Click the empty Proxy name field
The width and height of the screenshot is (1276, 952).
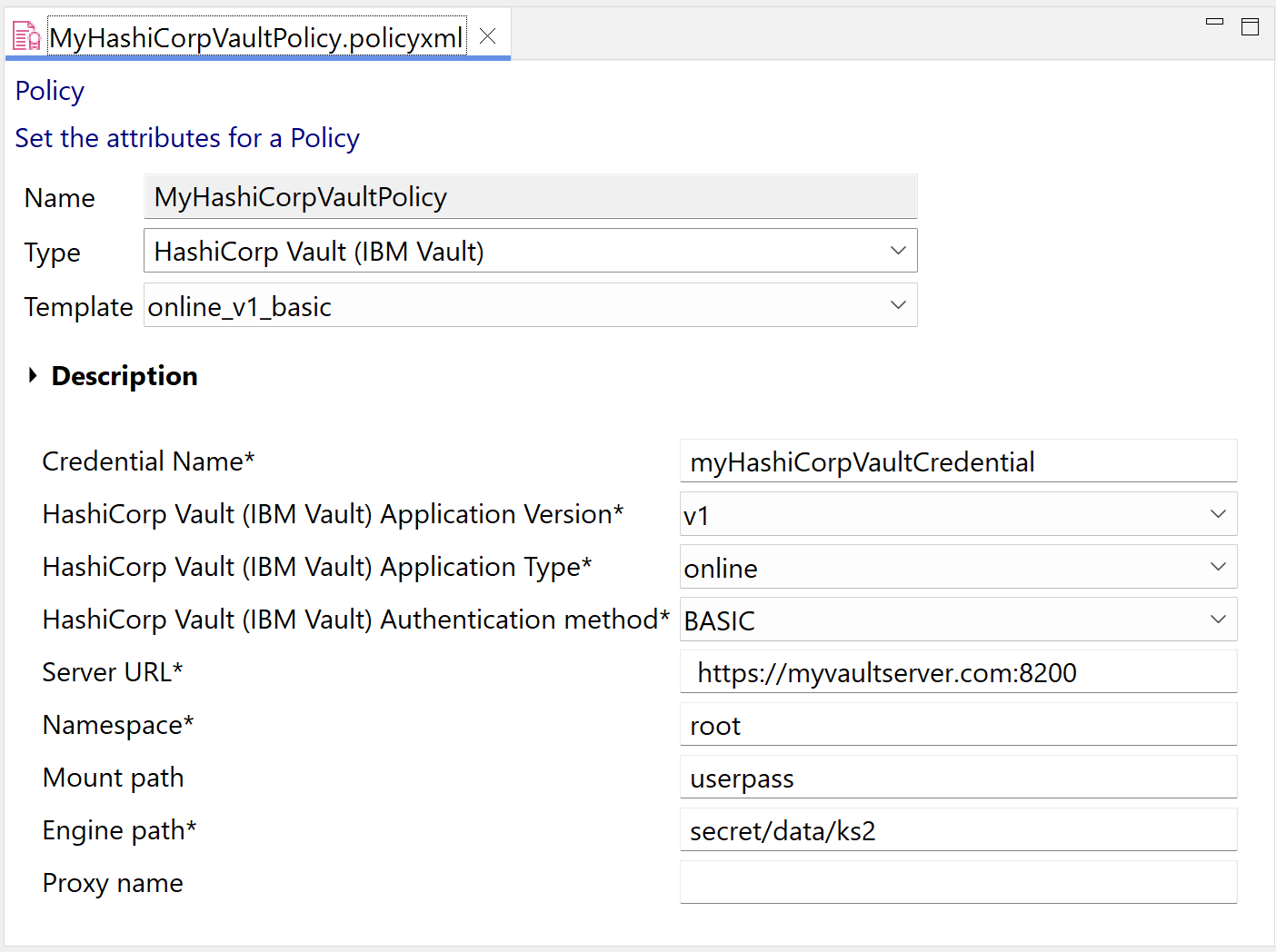(x=959, y=883)
